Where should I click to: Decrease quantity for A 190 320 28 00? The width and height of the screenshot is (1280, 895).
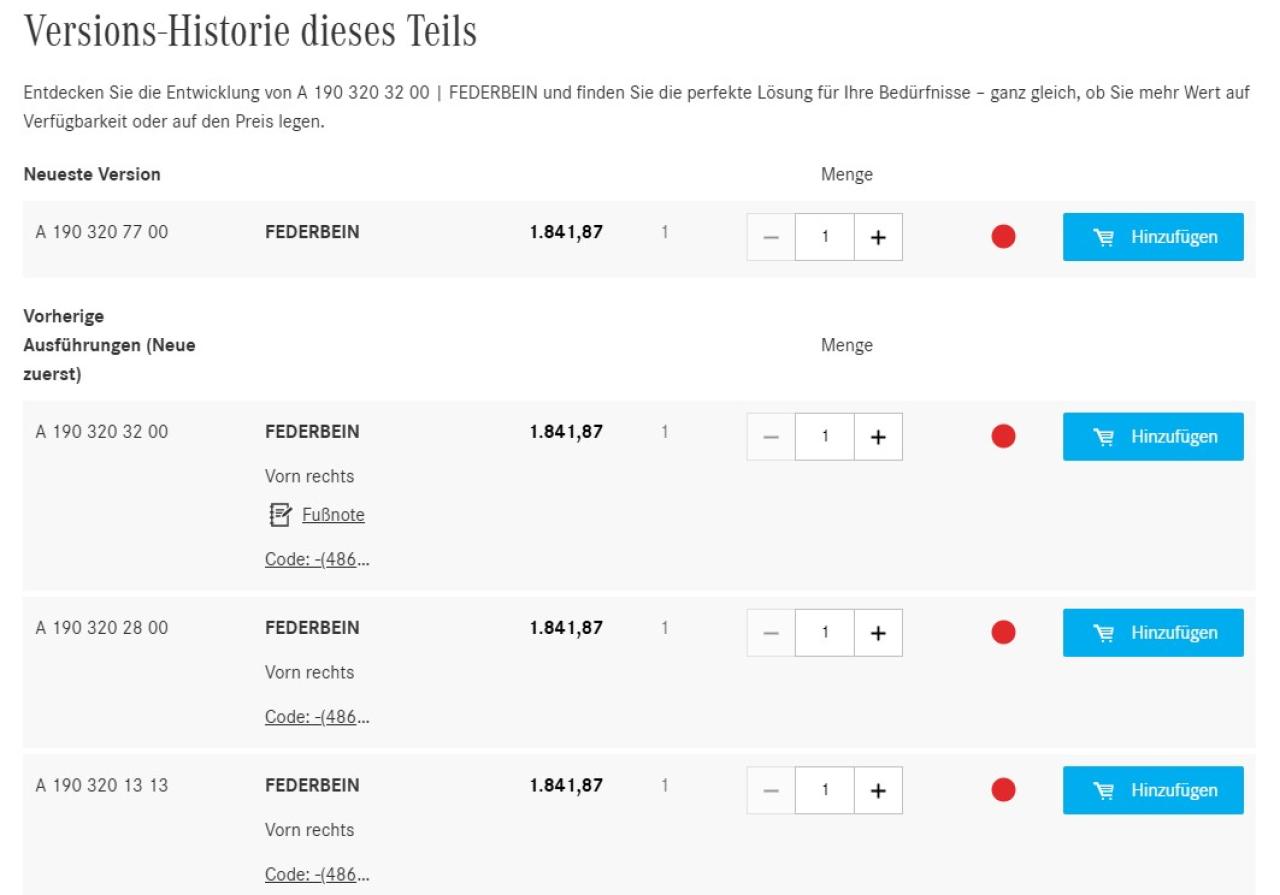(x=771, y=633)
